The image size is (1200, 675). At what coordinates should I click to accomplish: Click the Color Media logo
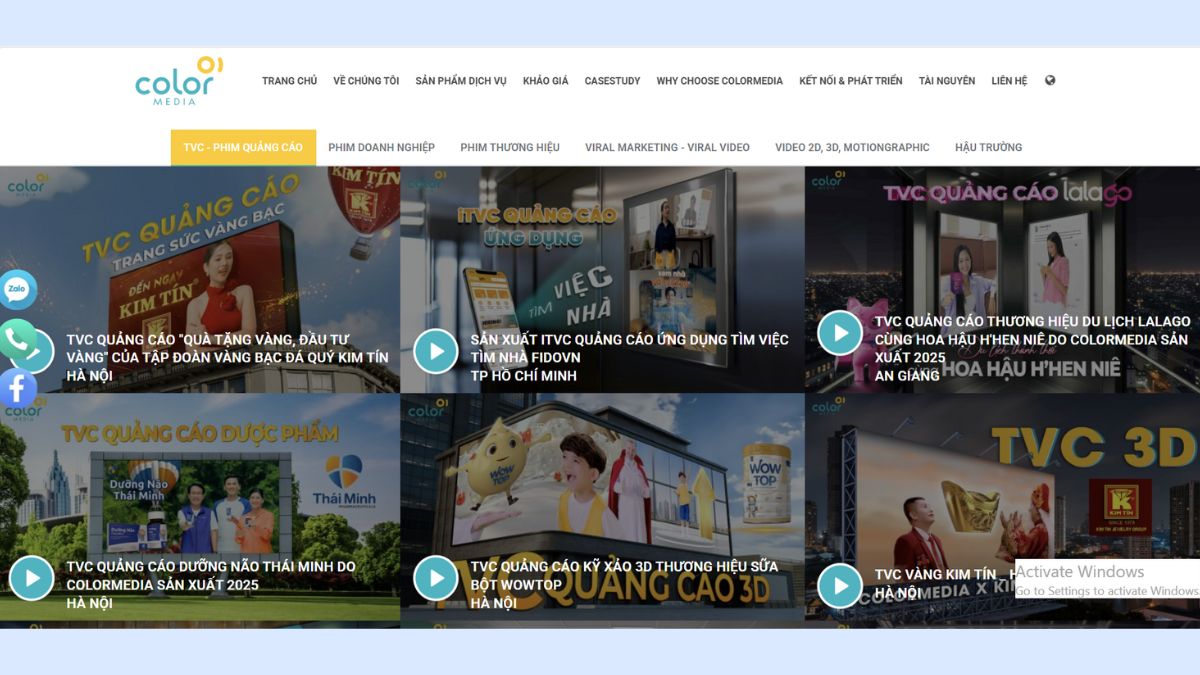pyautogui.click(x=179, y=81)
